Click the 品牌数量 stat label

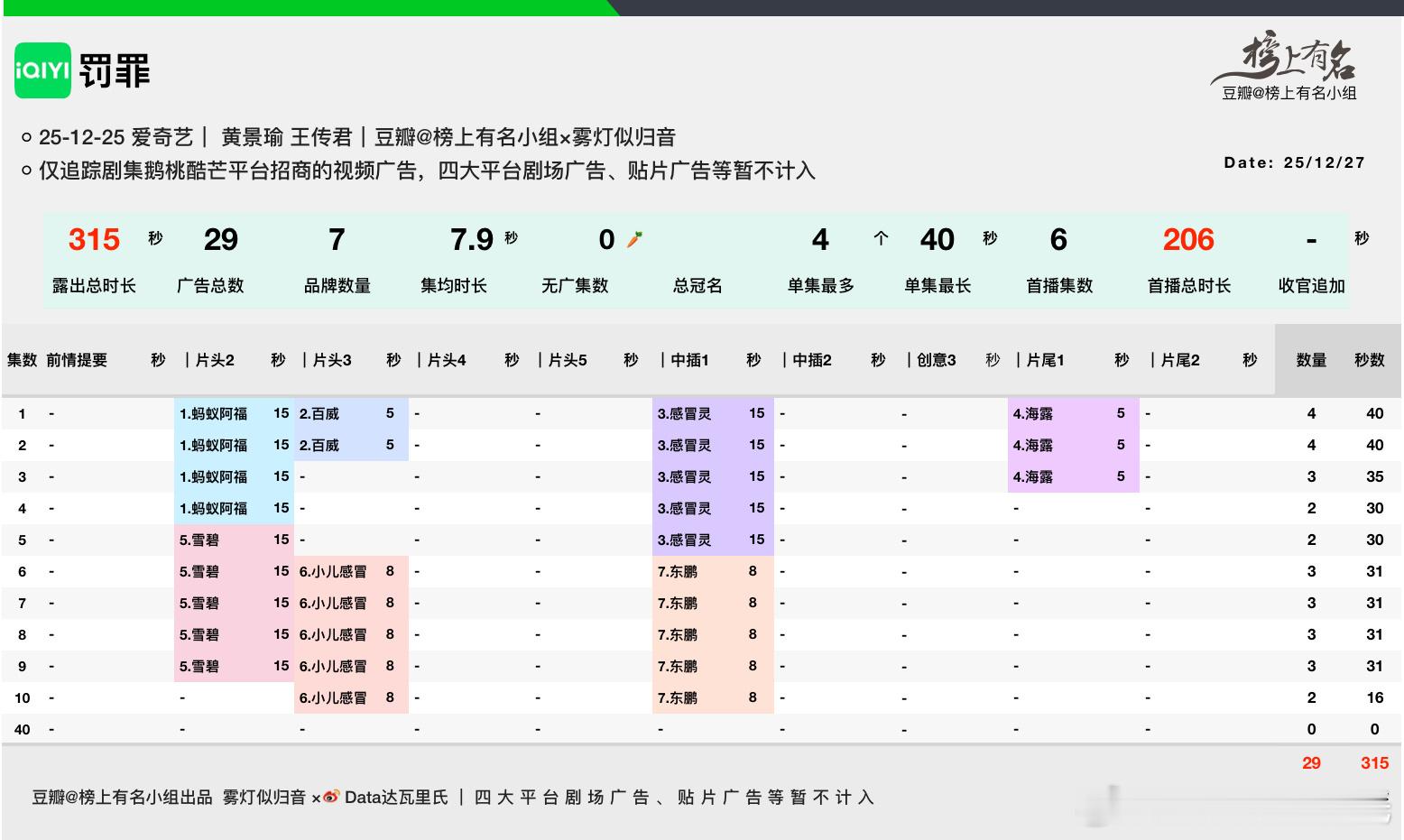tap(337, 286)
